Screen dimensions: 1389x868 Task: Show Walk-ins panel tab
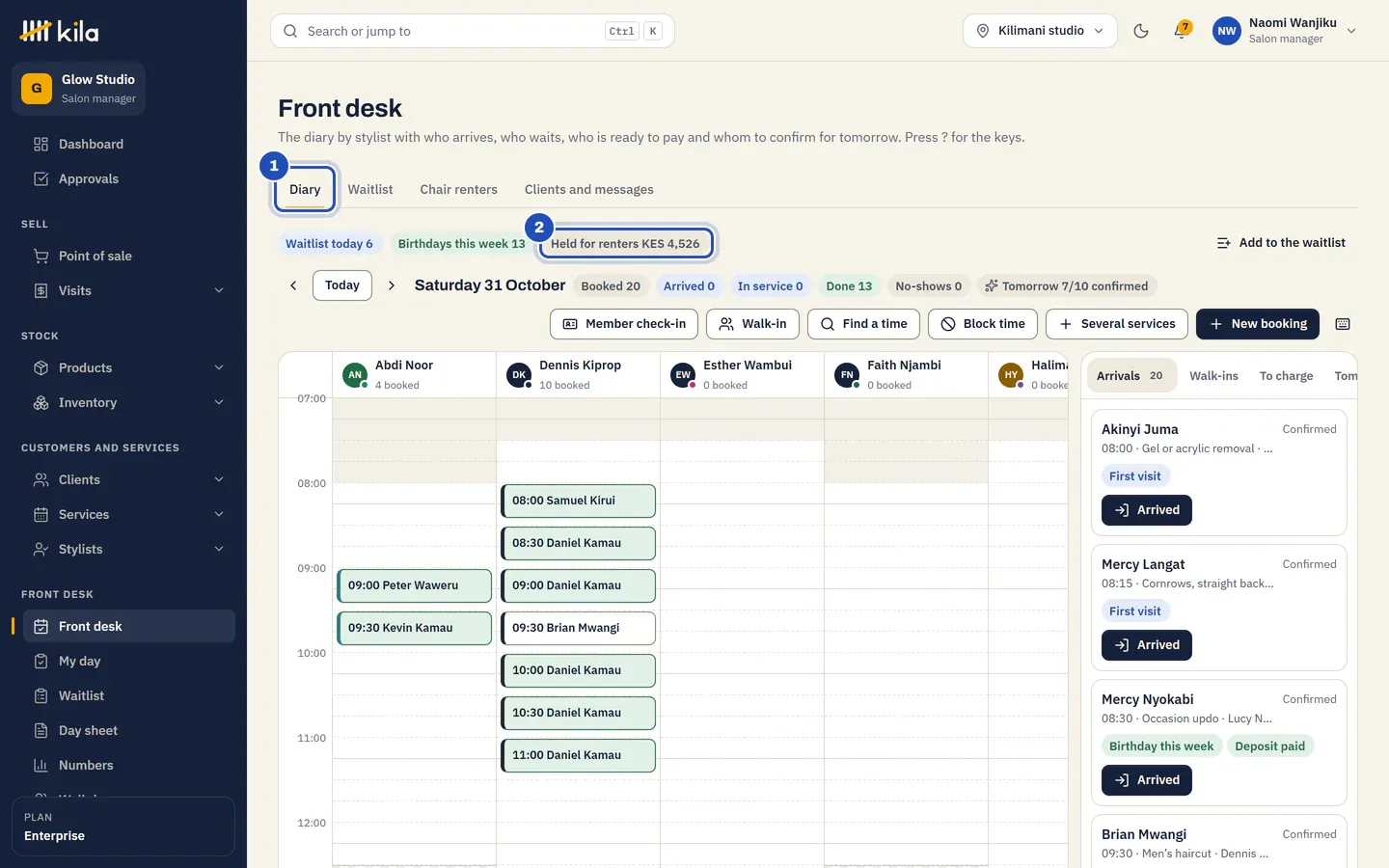1213,376
